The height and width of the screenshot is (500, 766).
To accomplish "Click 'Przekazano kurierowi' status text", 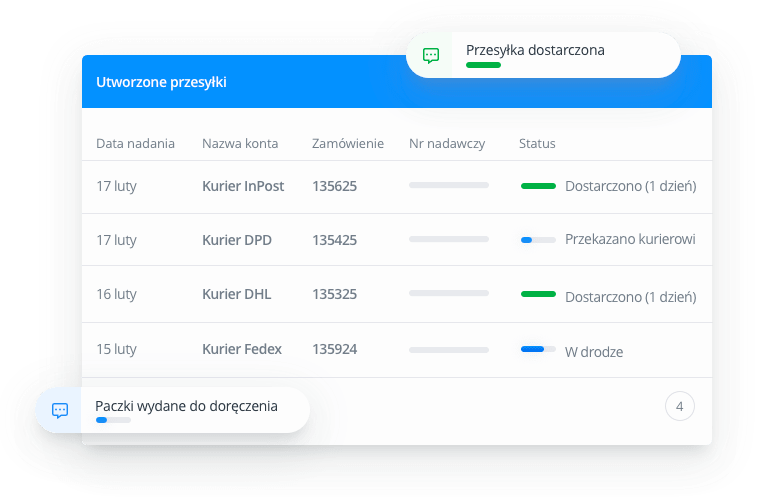I will 630,240.
